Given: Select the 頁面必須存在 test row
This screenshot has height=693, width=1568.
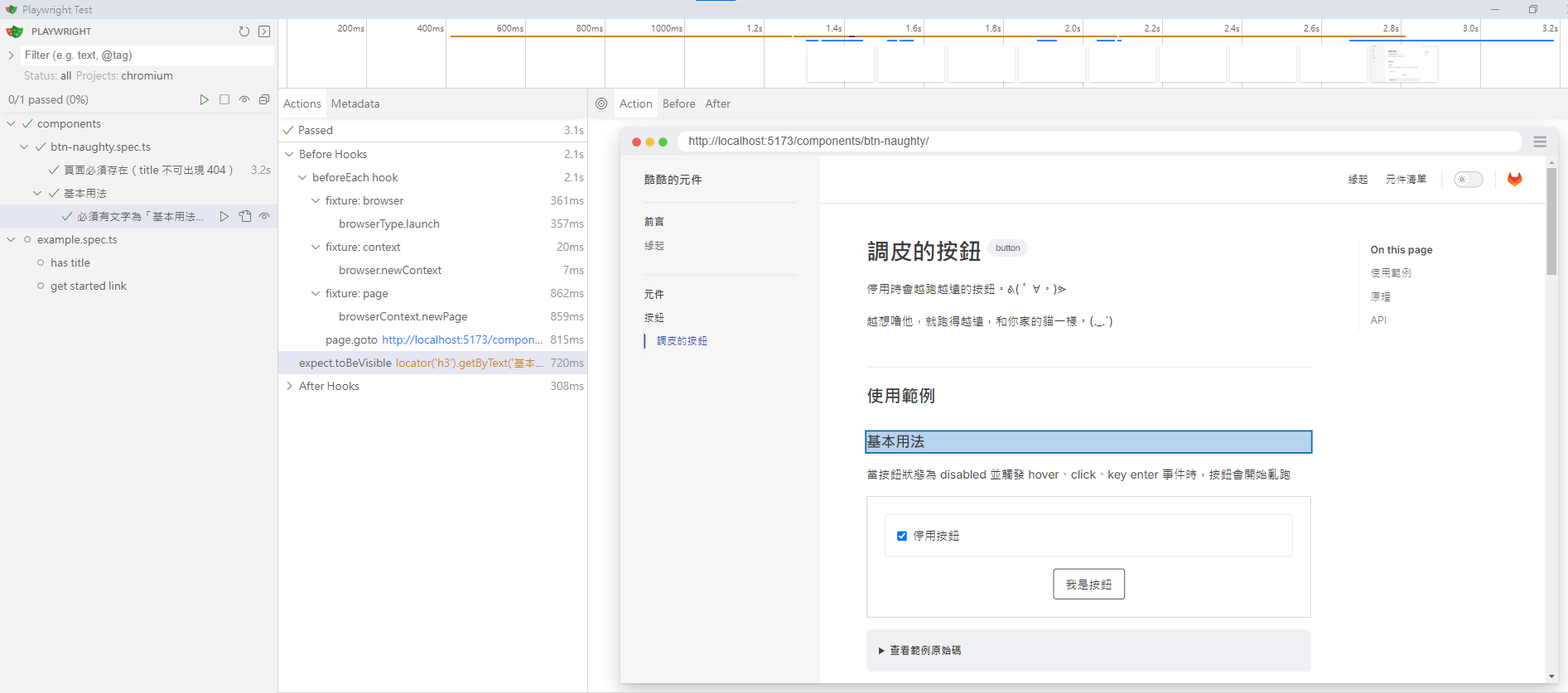Looking at the screenshot, I should [x=139, y=170].
